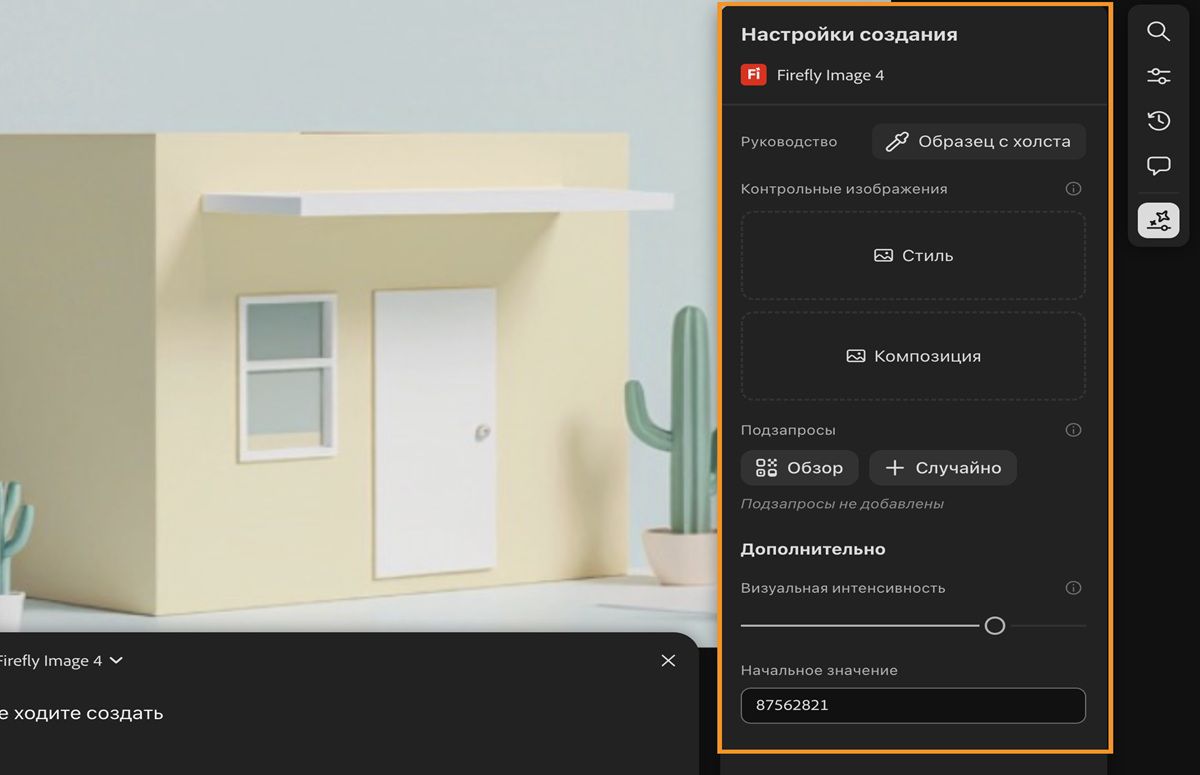Viewport: 1200px width, 775px height.
Task: Select the adjustments sliders icon in the sidebar
Action: pyautogui.click(x=1158, y=75)
